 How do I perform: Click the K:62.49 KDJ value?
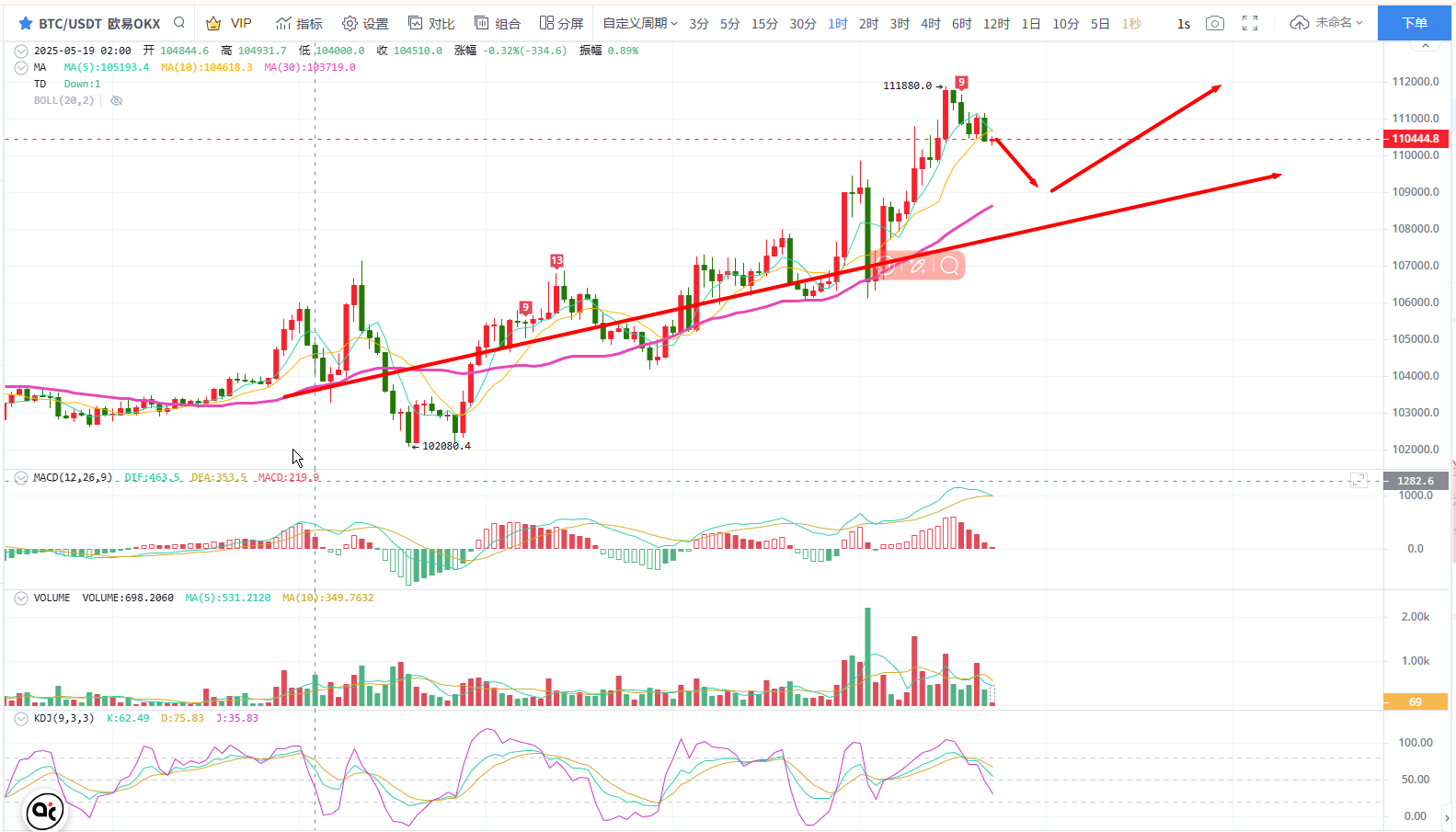[128, 718]
